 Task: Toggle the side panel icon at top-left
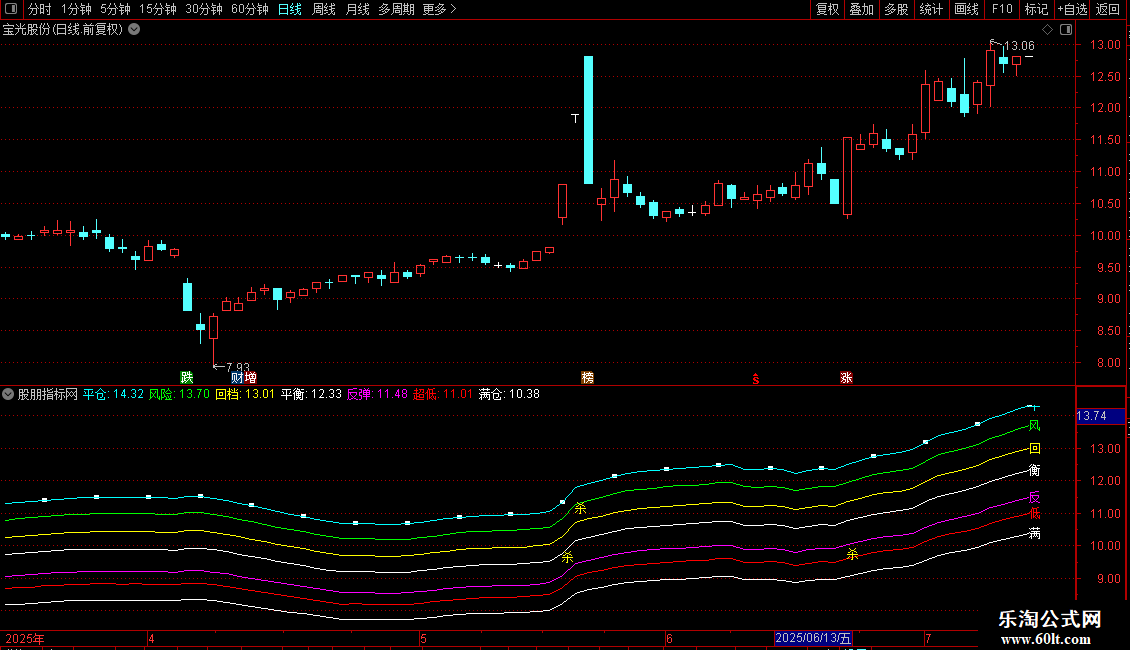[x=11, y=9]
